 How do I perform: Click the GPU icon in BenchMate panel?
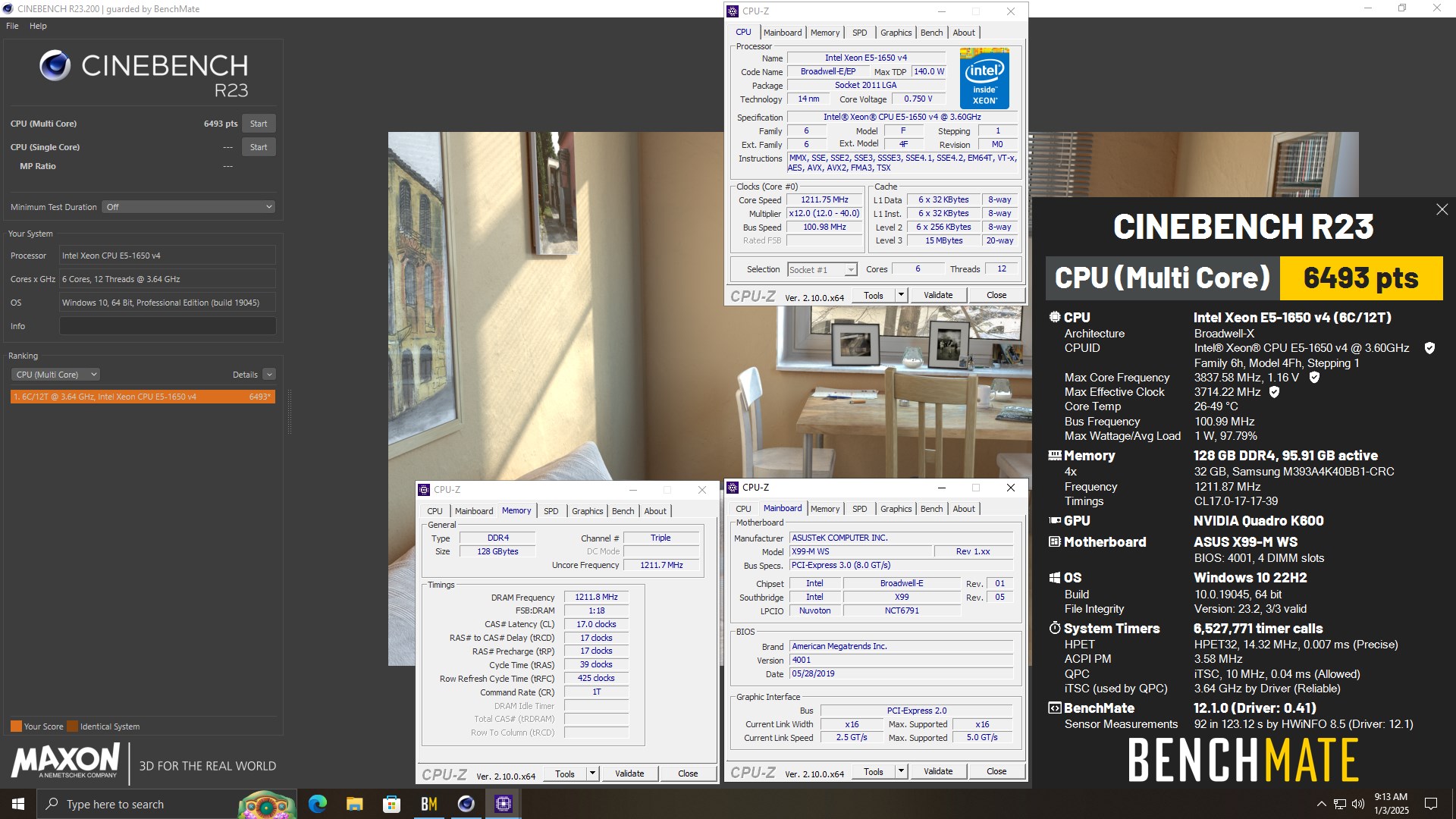click(1054, 520)
